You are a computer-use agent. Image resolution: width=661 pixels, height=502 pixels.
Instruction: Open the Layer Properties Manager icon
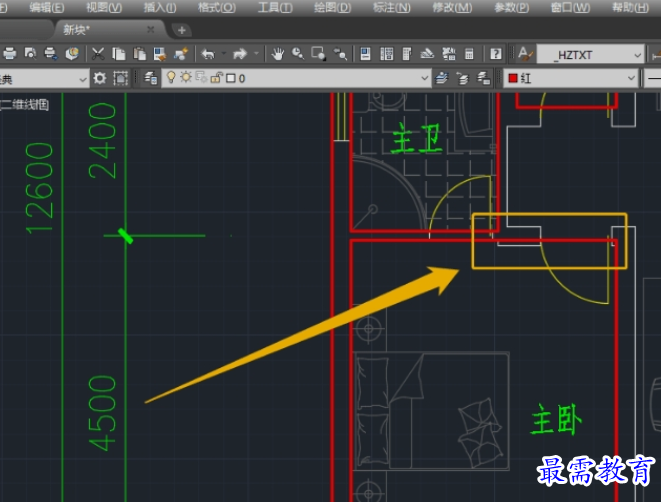click(150, 78)
